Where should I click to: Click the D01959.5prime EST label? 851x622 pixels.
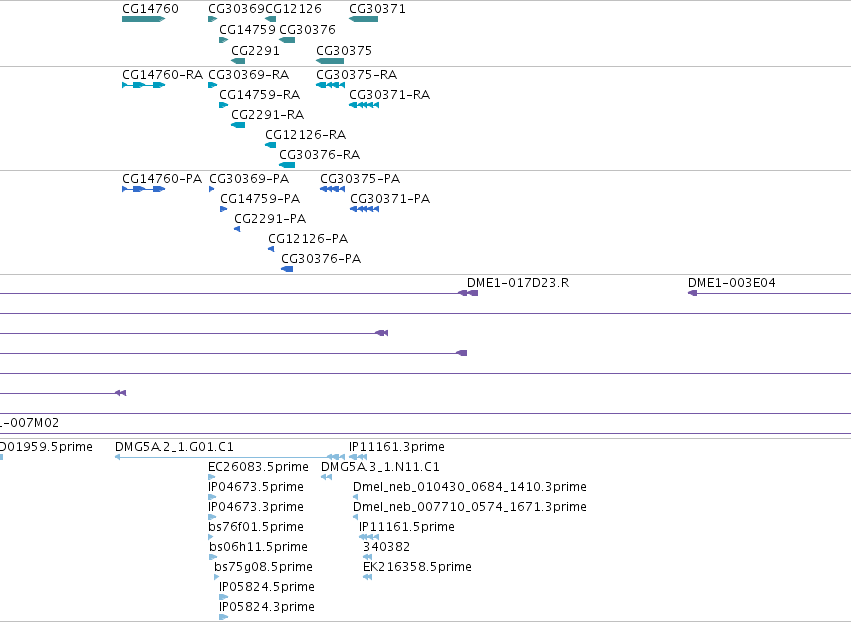click(x=46, y=447)
